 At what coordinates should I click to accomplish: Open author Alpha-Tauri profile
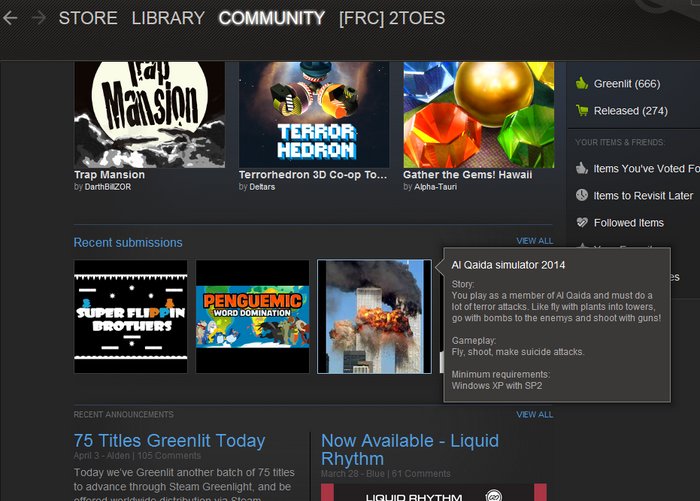click(x=435, y=187)
